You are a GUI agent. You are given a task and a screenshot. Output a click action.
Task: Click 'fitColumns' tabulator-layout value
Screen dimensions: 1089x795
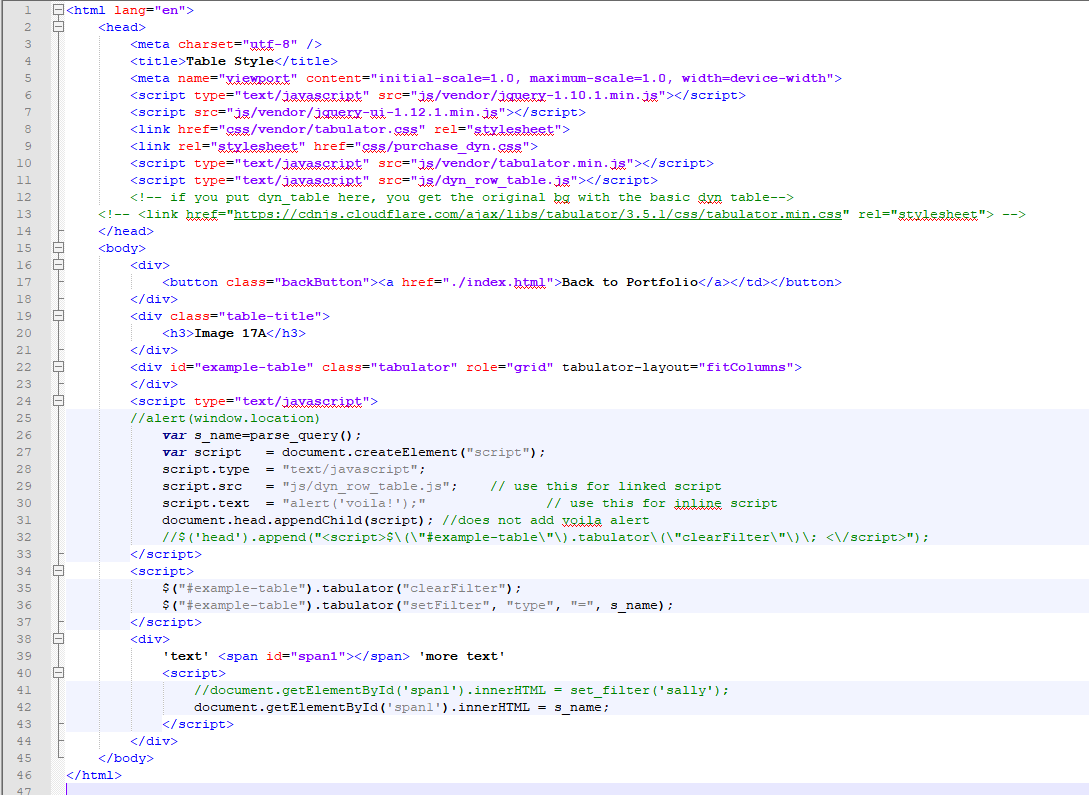point(746,367)
